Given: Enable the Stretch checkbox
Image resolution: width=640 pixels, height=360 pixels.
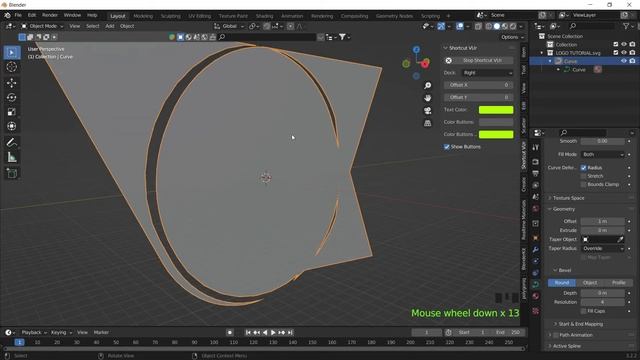Looking at the screenshot, I should pyautogui.click(x=583, y=176).
